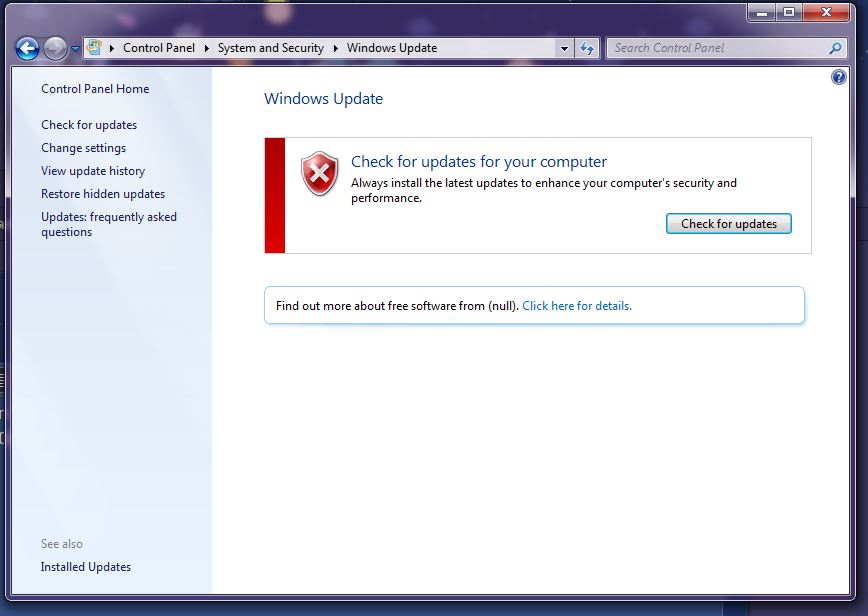This screenshot has height=616, width=868.
Task: Close the Windows Update window
Action: [x=826, y=12]
